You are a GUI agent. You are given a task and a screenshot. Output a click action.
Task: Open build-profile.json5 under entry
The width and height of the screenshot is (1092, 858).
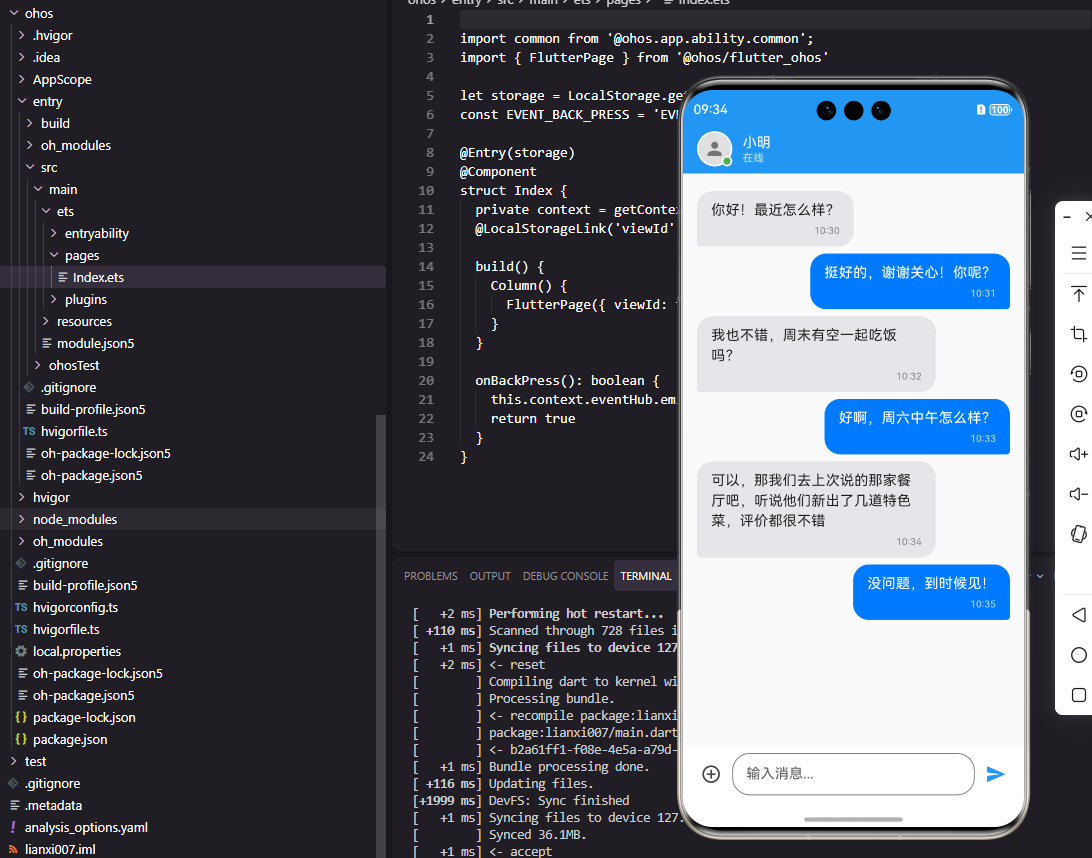192,410
